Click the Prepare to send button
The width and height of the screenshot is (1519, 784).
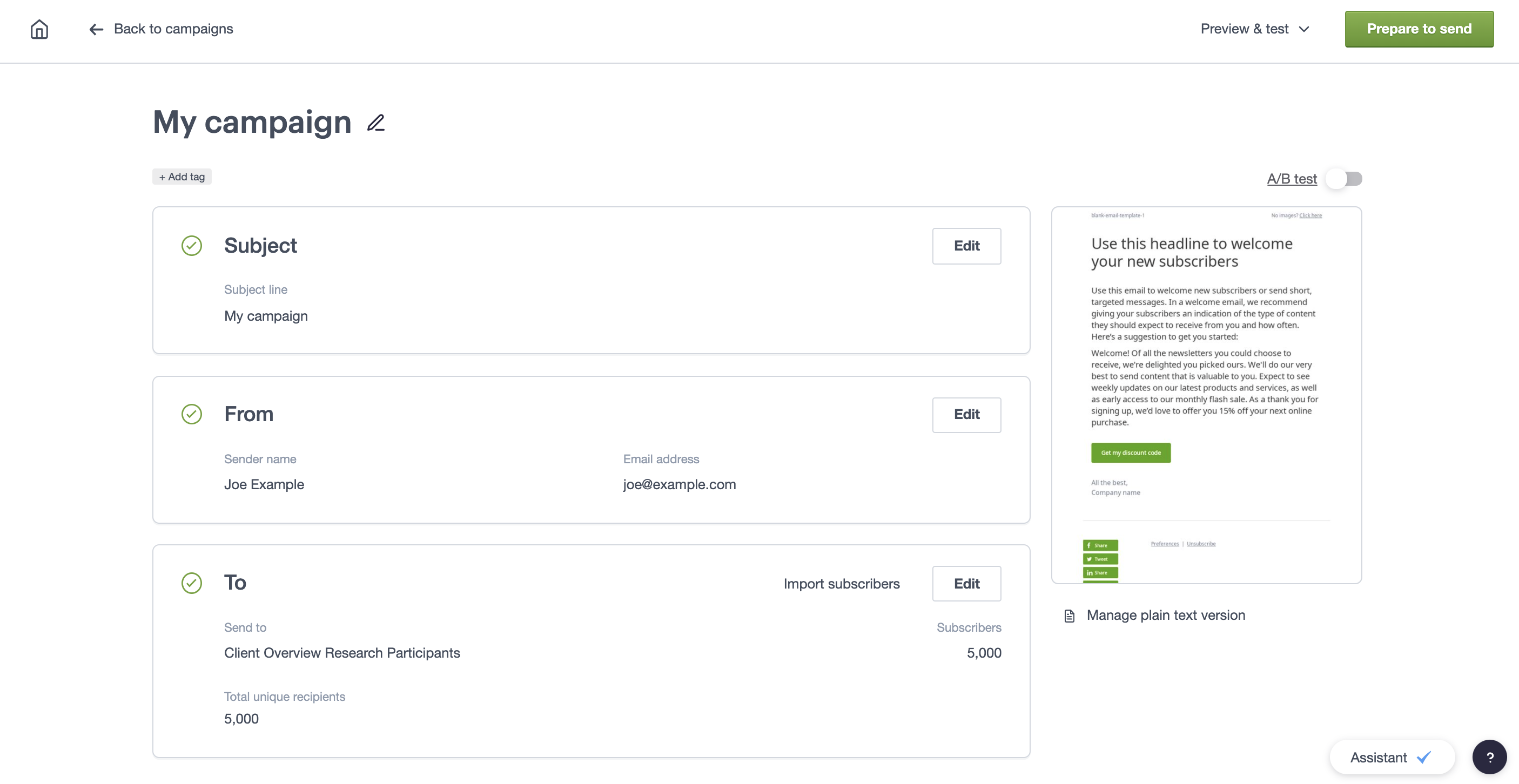(1419, 29)
